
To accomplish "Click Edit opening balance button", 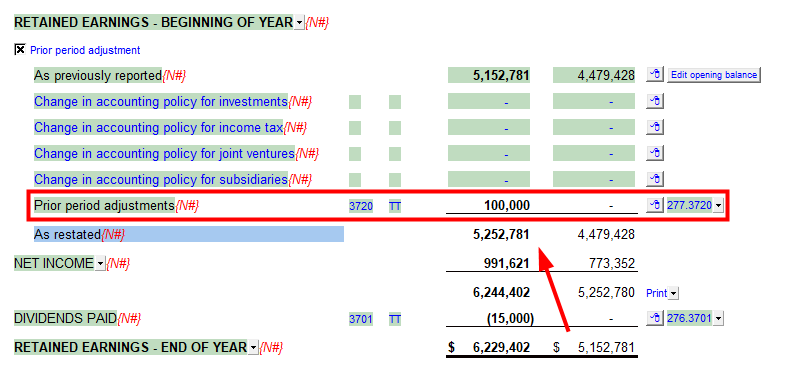I will [x=714, y=75].
